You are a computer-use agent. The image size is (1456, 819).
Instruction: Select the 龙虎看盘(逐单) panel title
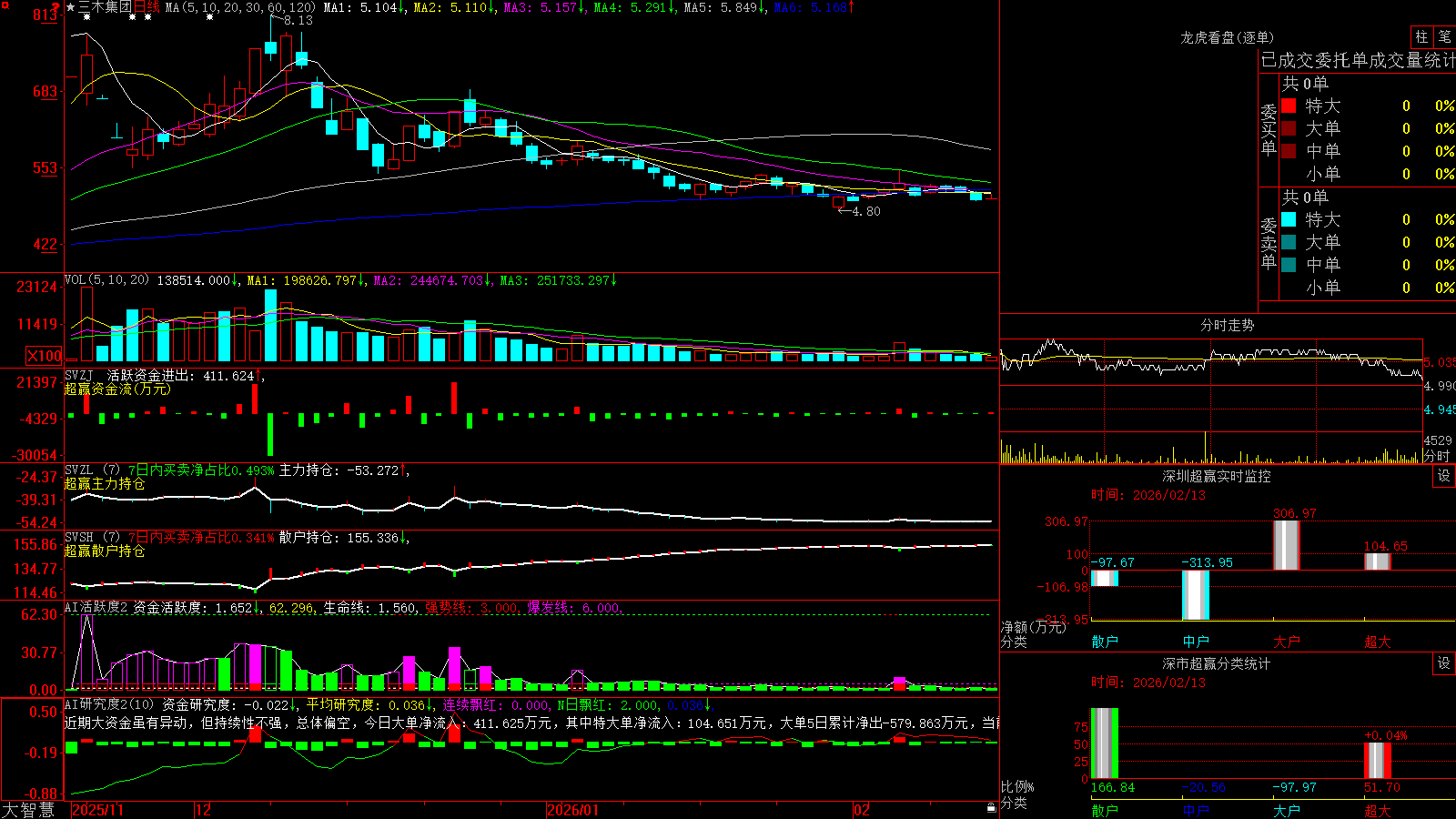click(x=1227, y=37)
